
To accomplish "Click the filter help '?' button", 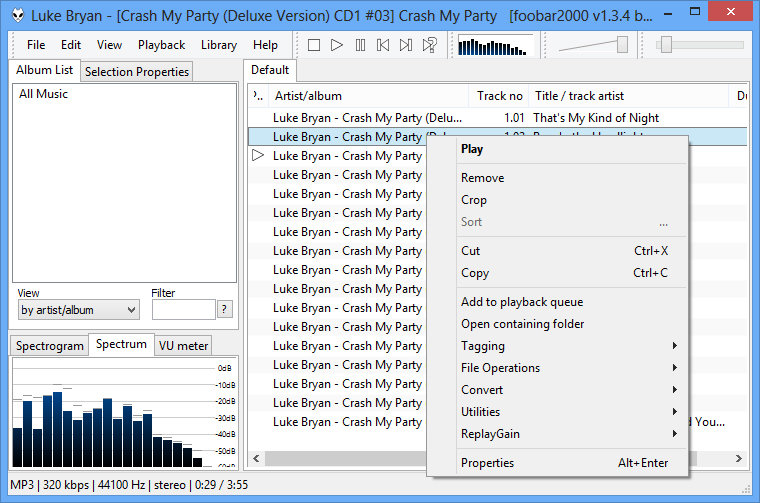I will click(224, 309).
